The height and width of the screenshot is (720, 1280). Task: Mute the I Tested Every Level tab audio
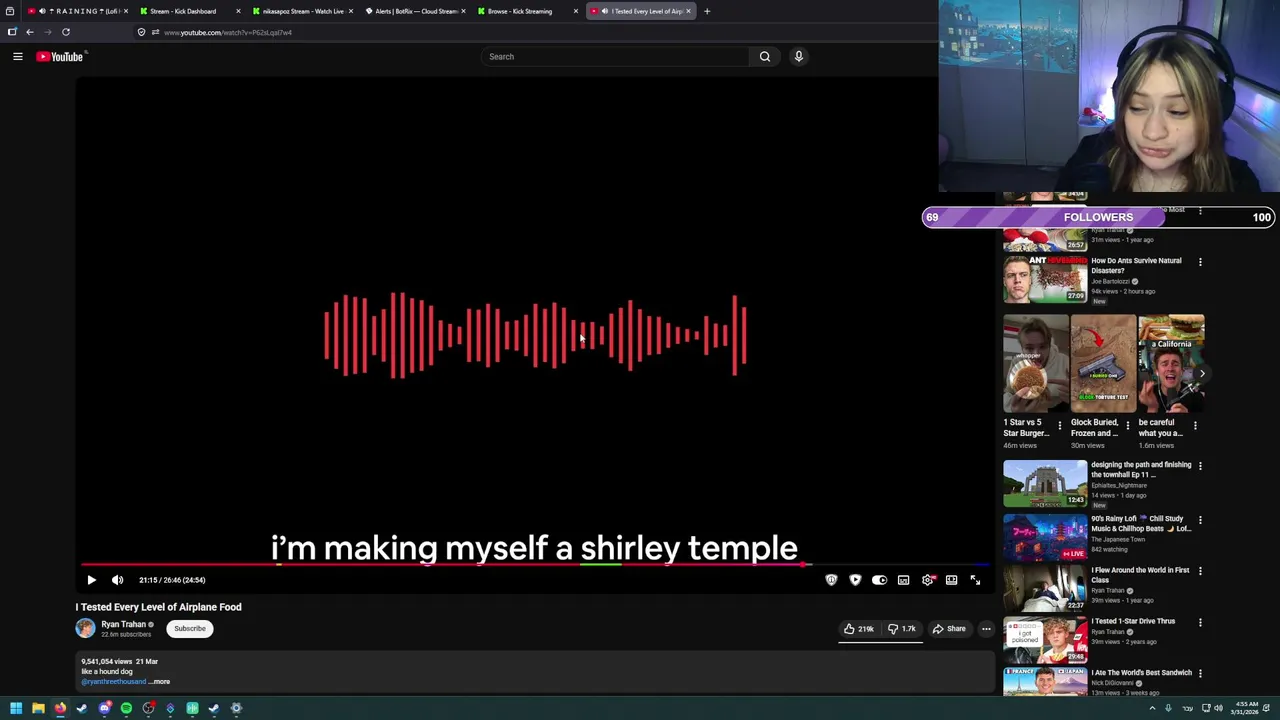pyautogui.click(x=605, y=11)
